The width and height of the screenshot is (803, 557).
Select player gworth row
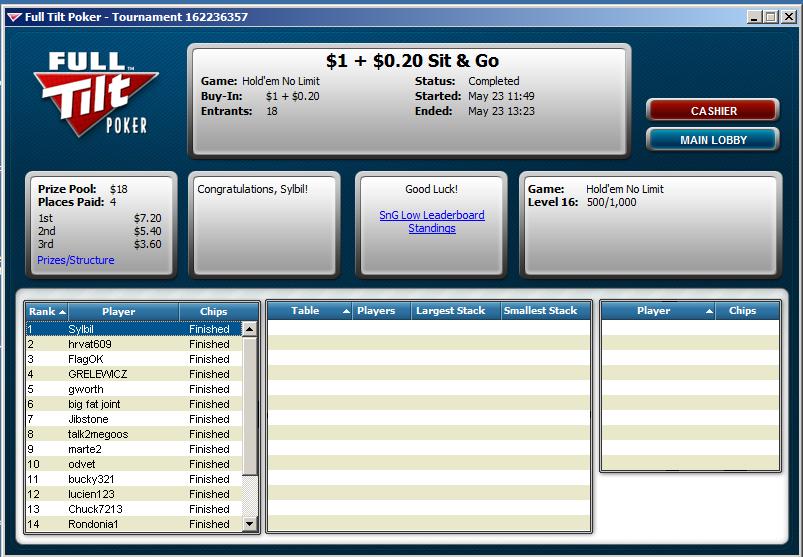(134, 389)
